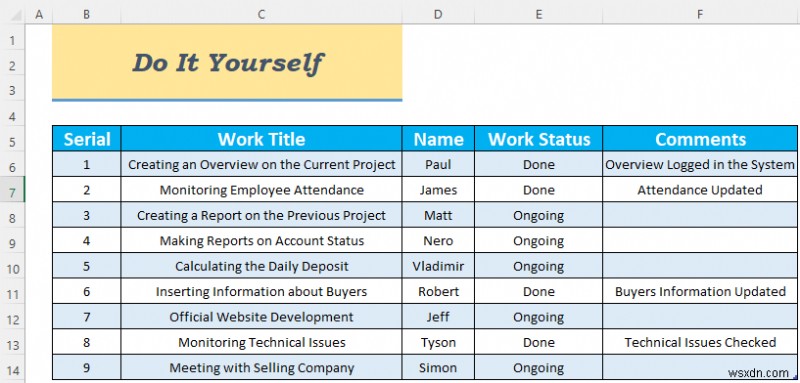Viewport: 800px width, 383px height.
Task: Click the 'Work Title' header cell
Action: tap(261, 139)
